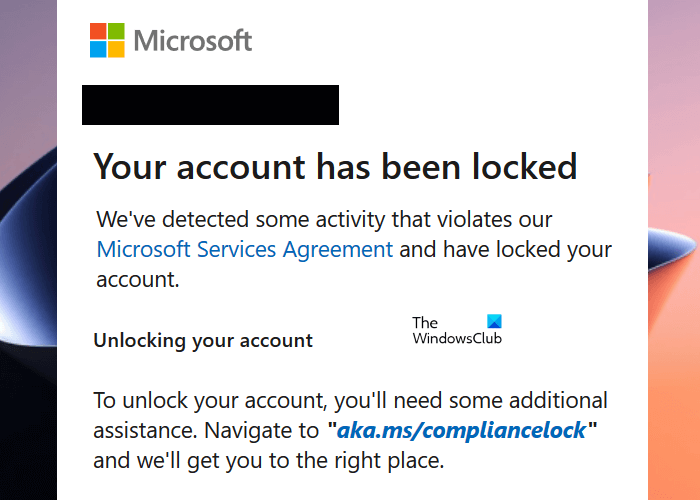Click the Microsoft four-square logo
This screenshot has height=500, width=700.
107,41
